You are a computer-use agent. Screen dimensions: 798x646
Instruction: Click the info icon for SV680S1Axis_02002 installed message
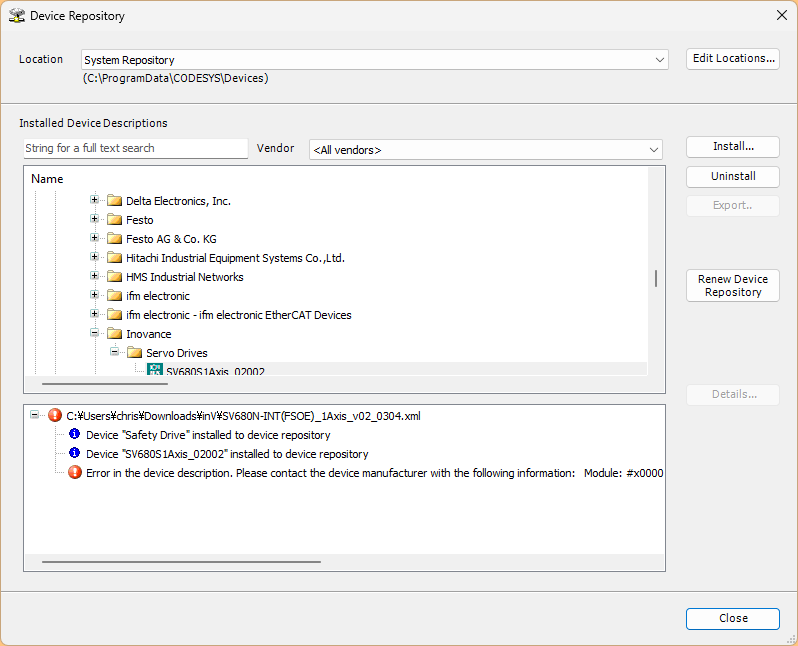pos(74,453)
